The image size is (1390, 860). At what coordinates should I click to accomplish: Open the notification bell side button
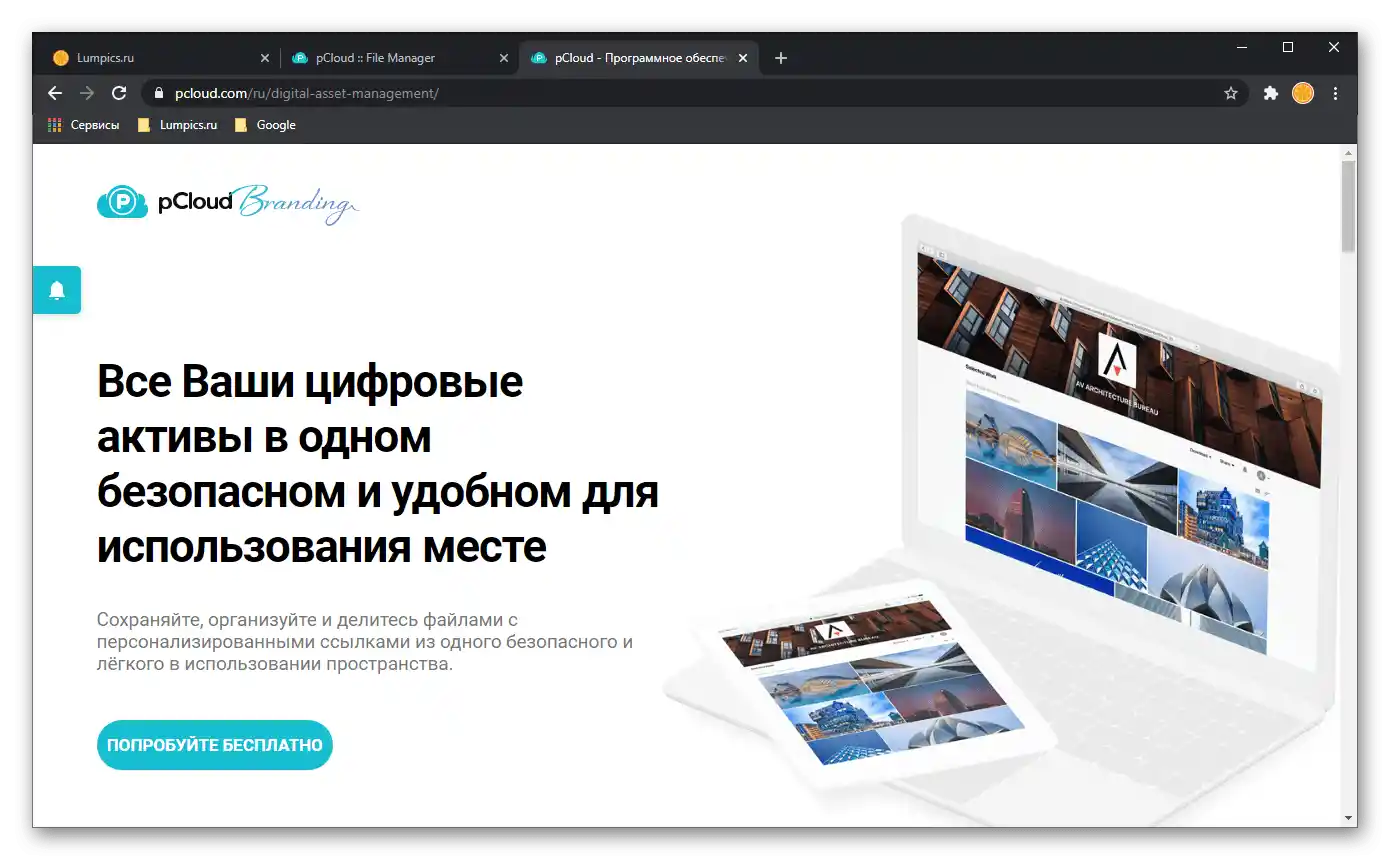[x=57, y=290]
